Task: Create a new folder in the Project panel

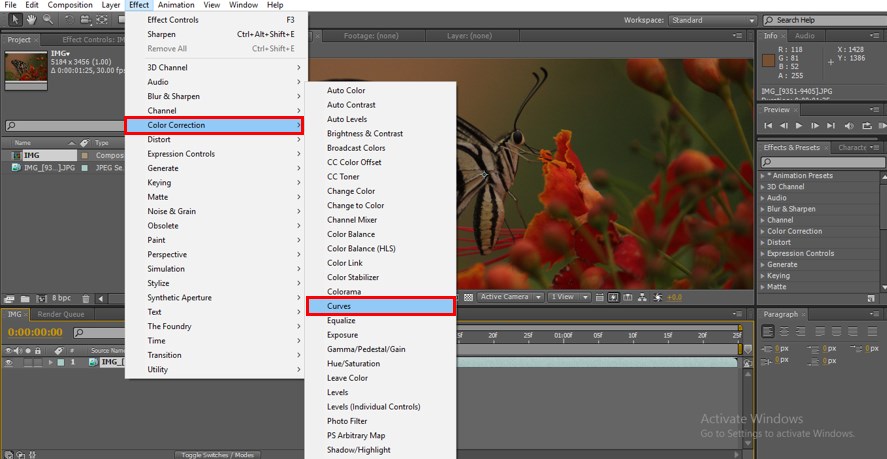Action: point(25,298)
